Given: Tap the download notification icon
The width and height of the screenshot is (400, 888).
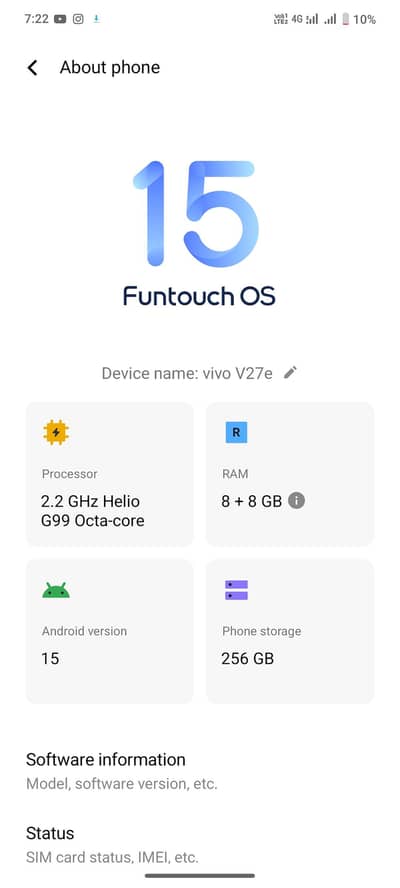Looking at the screenshot, I should pyautogui.click(x=96, y=19).
